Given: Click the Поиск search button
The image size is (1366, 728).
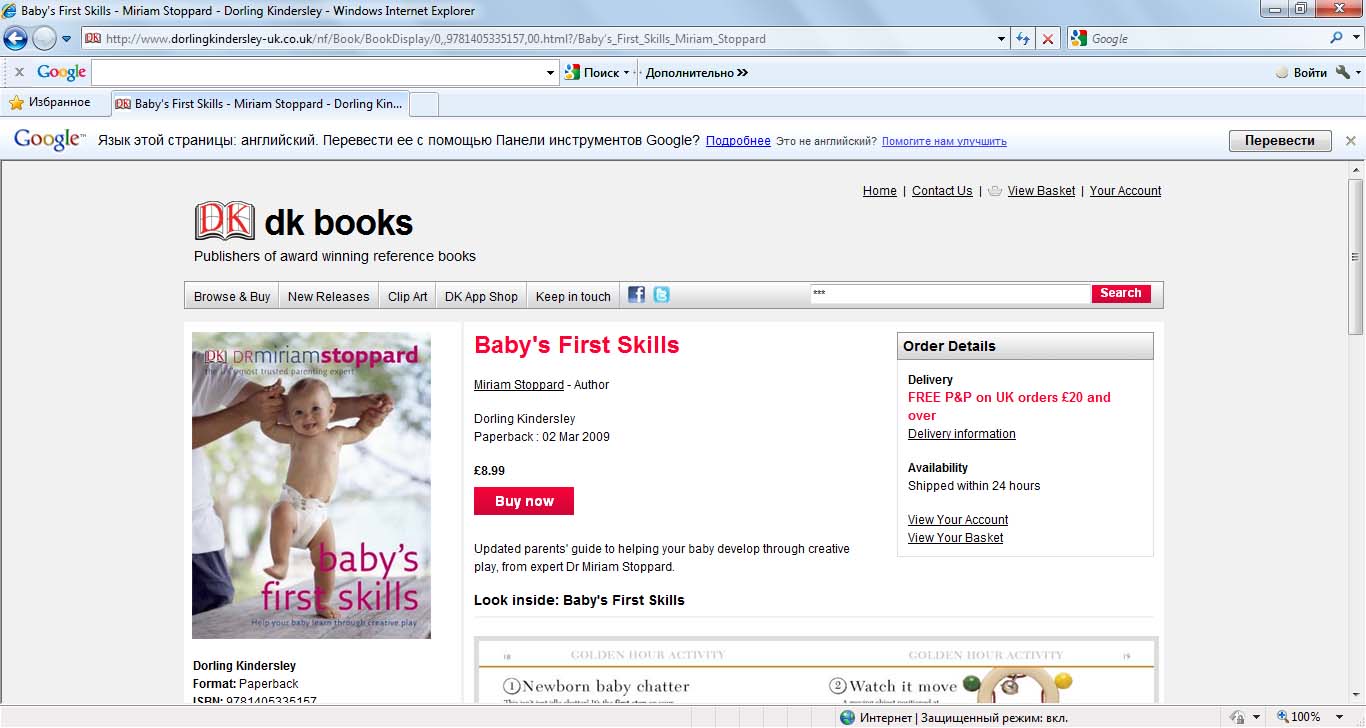Looking at the screenshot, I should (x=592, y=72).
